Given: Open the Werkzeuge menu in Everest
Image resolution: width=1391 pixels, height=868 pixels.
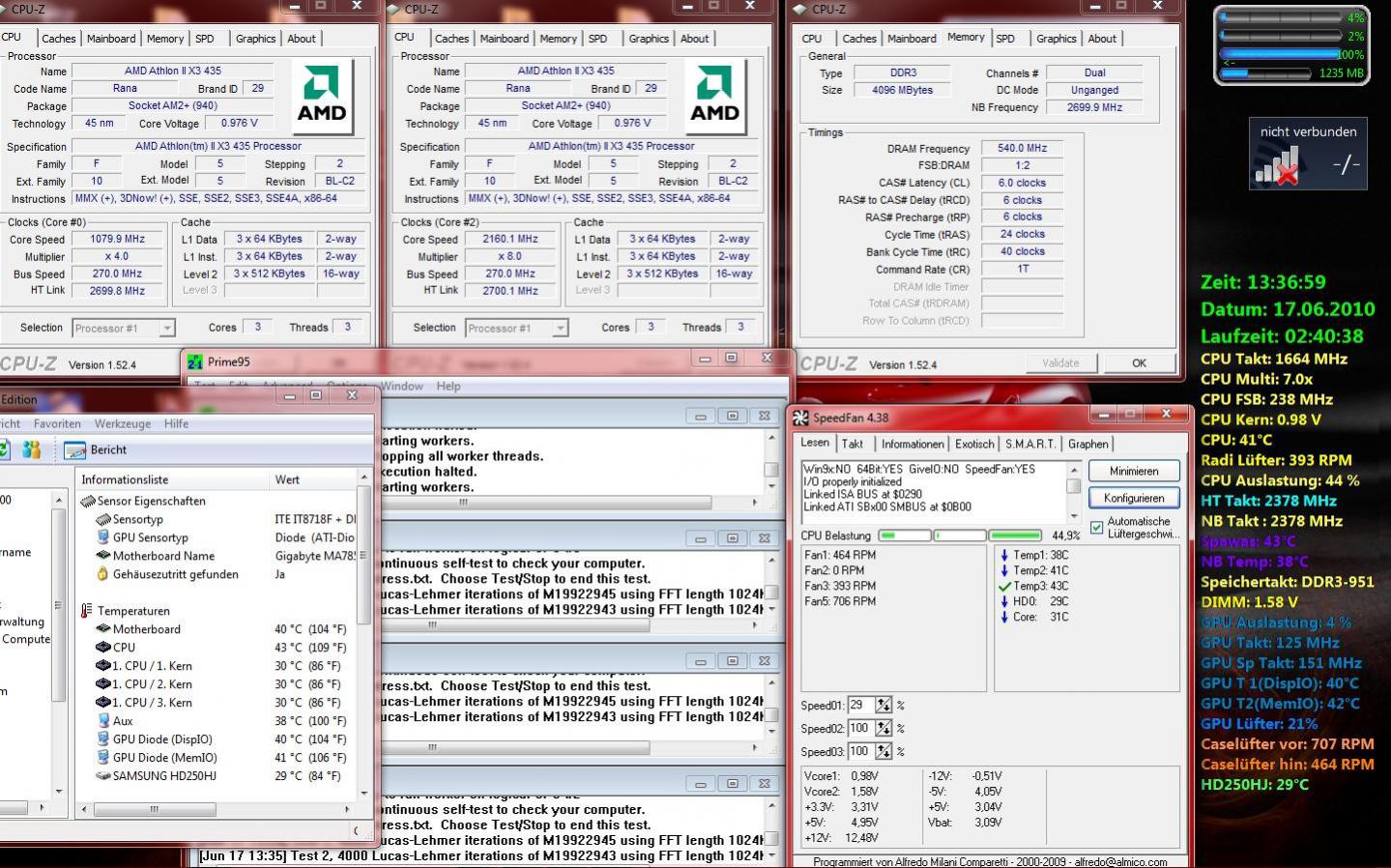Looking at the screenshot, I should pos(122,423).
